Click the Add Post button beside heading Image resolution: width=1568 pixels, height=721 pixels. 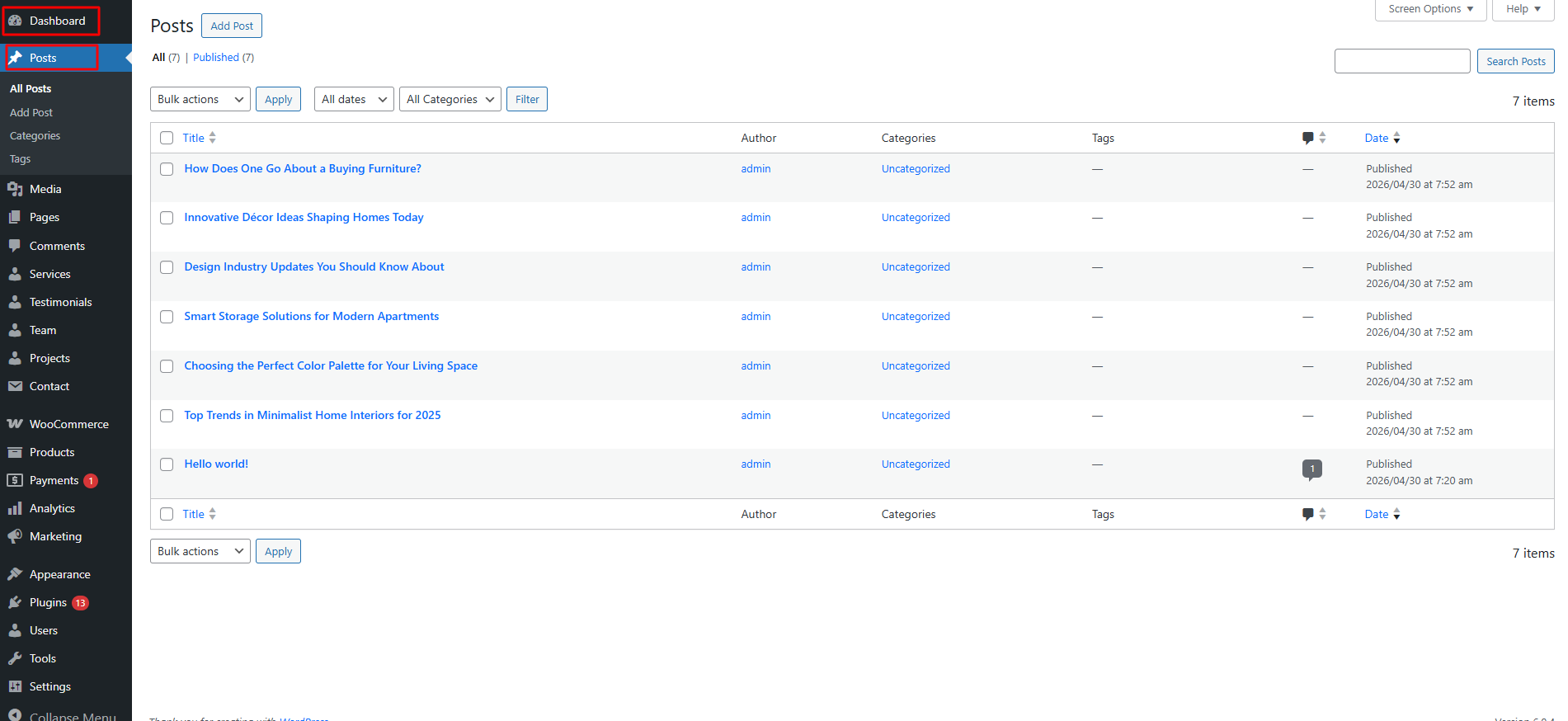click(232, 26)
